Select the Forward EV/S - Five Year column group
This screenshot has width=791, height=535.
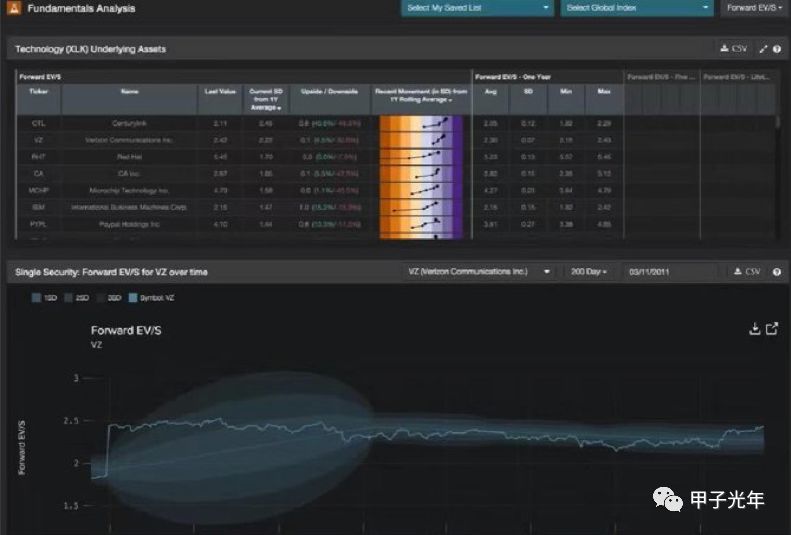(x=662, y=77)
